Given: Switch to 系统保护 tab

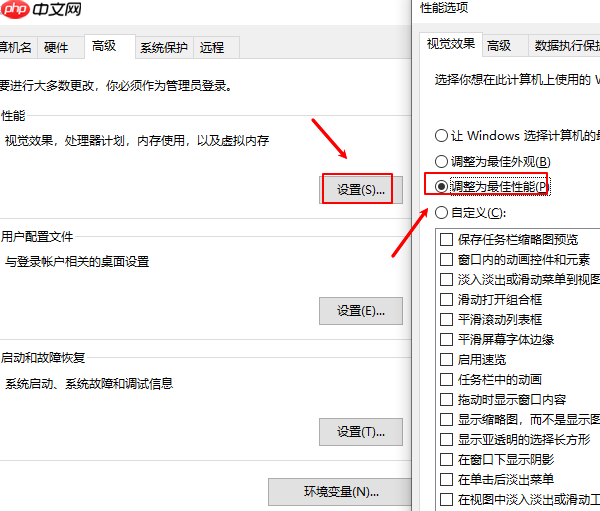Looking at the screenshot, I should point(164,47).
